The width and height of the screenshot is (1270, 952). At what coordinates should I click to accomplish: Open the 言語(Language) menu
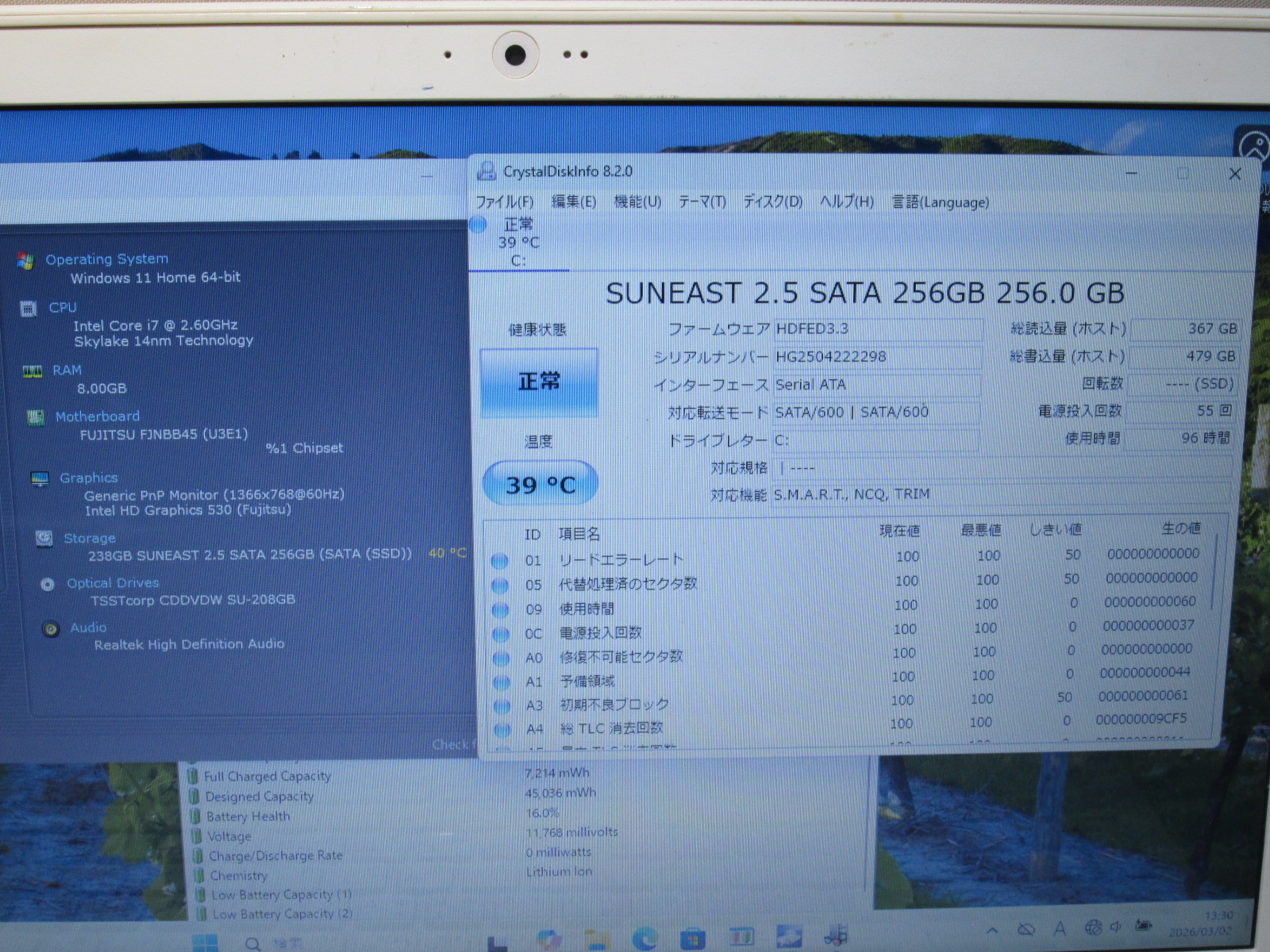point(940,202)
